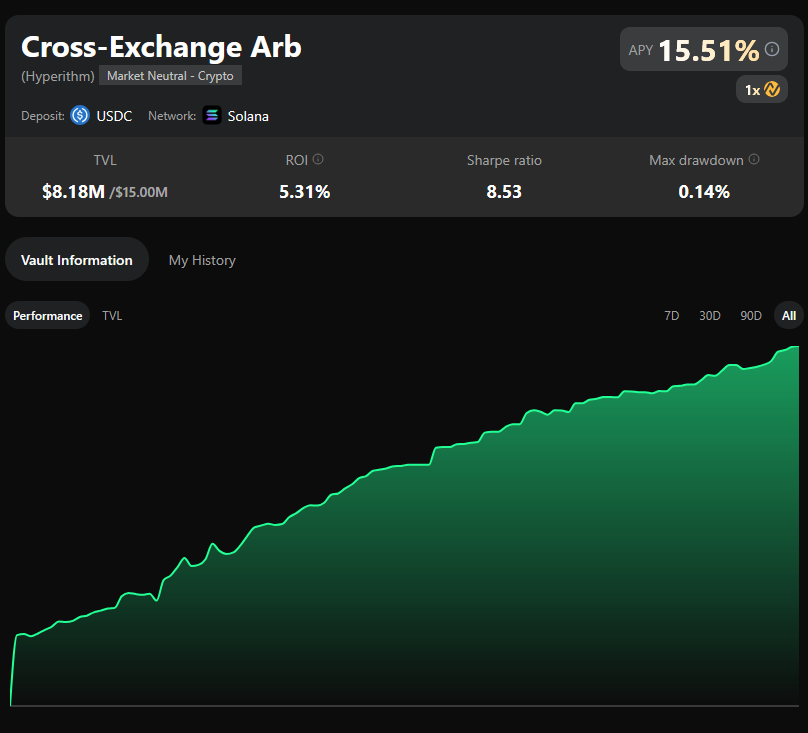Click the (Hyperithm) label

tap(58, 76)
